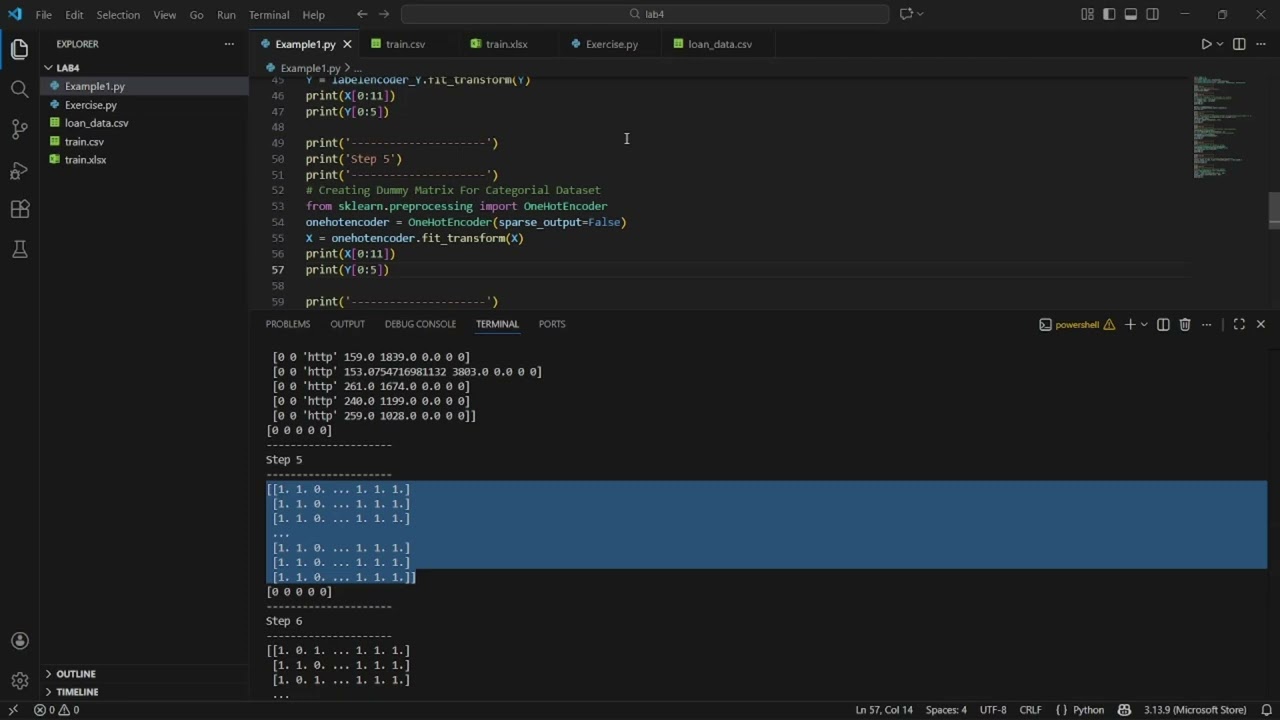Click the lab4 command center search box

[x=645, y=14]
